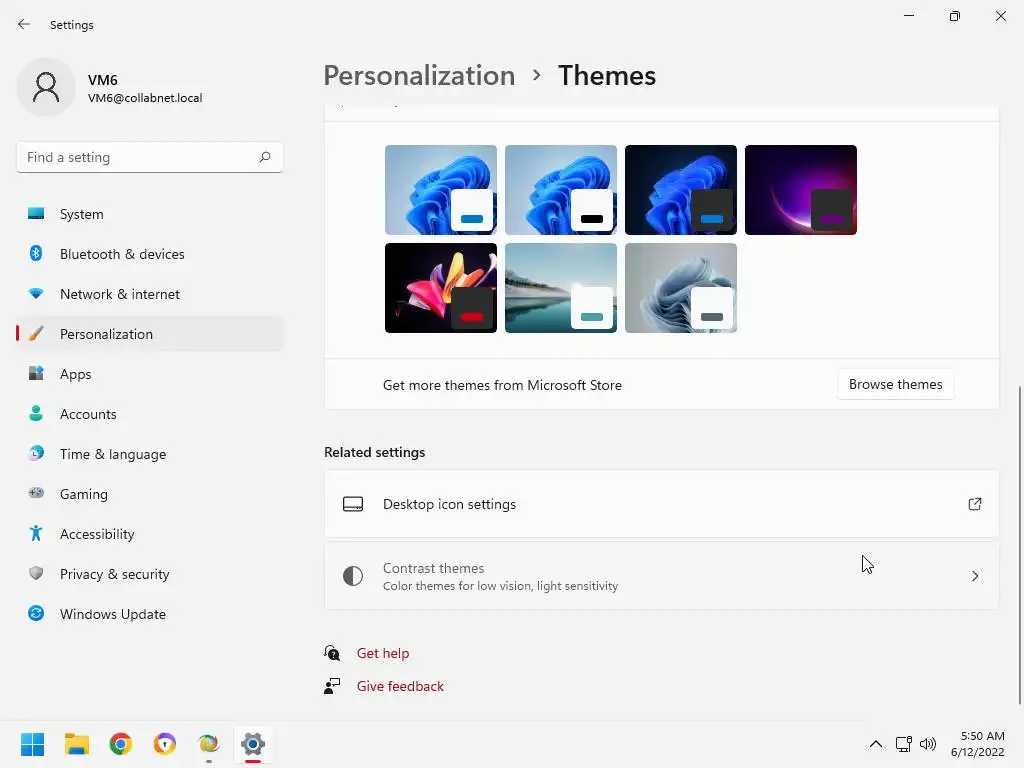Click the VM6 user avatar icon
Screen dimensions: 1024x768
[46, 87]
